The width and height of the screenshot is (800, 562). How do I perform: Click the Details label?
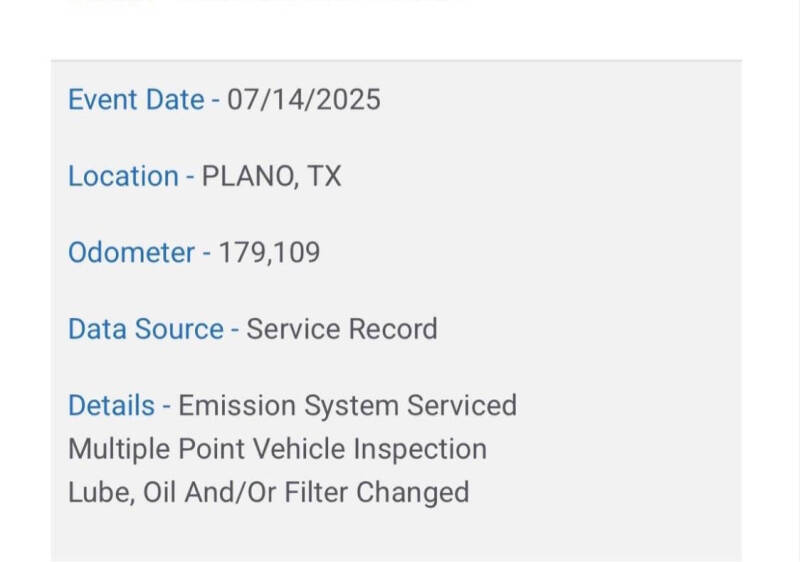point(111,406)
